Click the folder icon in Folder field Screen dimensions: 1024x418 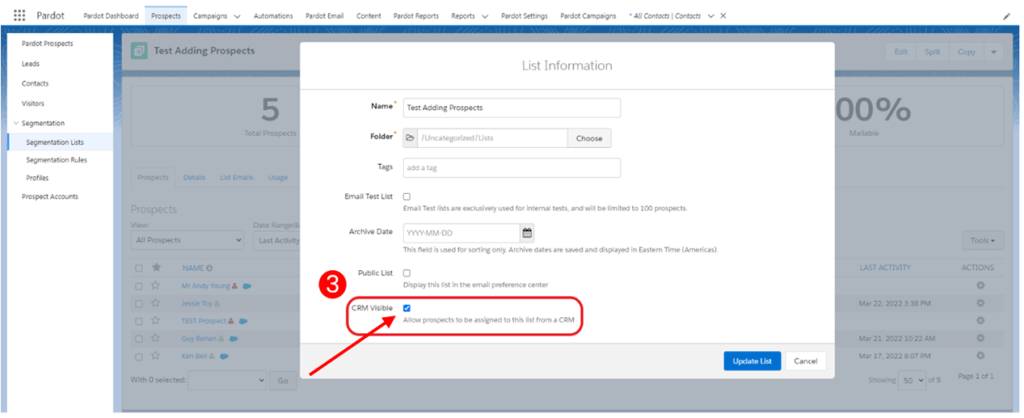point(410,138)
